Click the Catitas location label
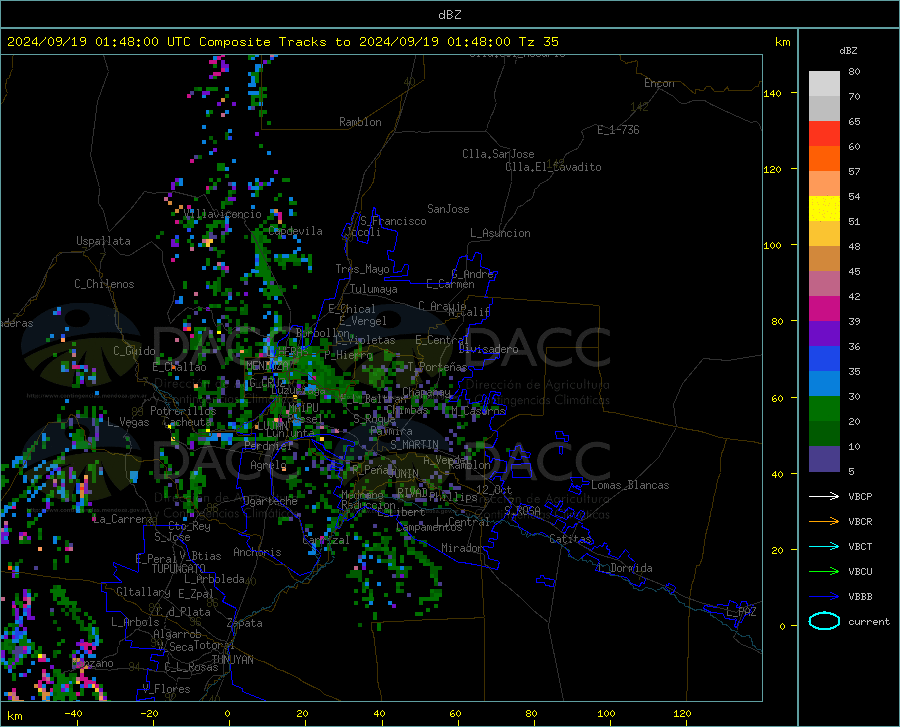The width and height of the screenshot is (900, 727). 571,539
